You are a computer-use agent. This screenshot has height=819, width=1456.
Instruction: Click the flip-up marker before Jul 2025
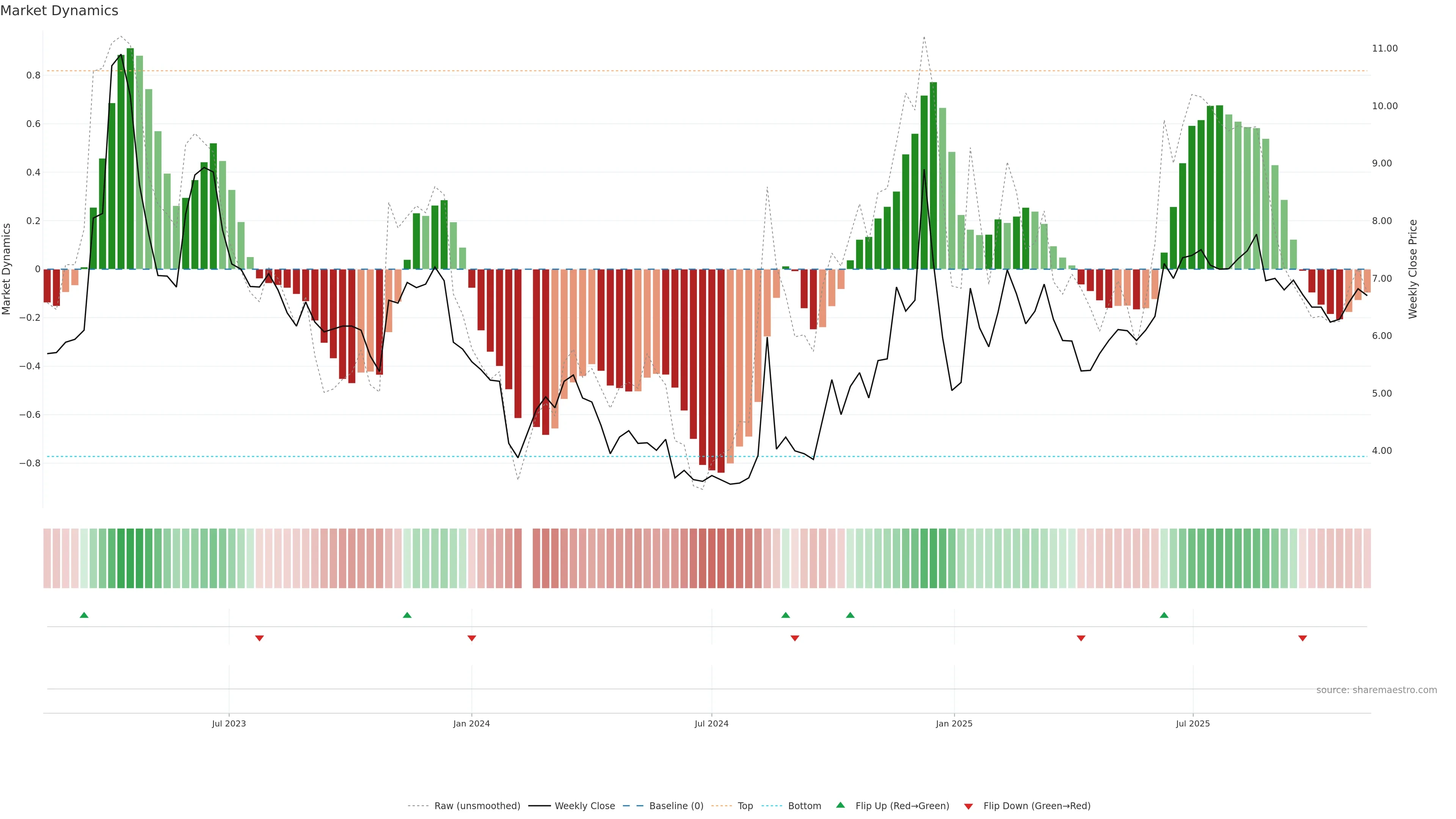pos(1164,615)
